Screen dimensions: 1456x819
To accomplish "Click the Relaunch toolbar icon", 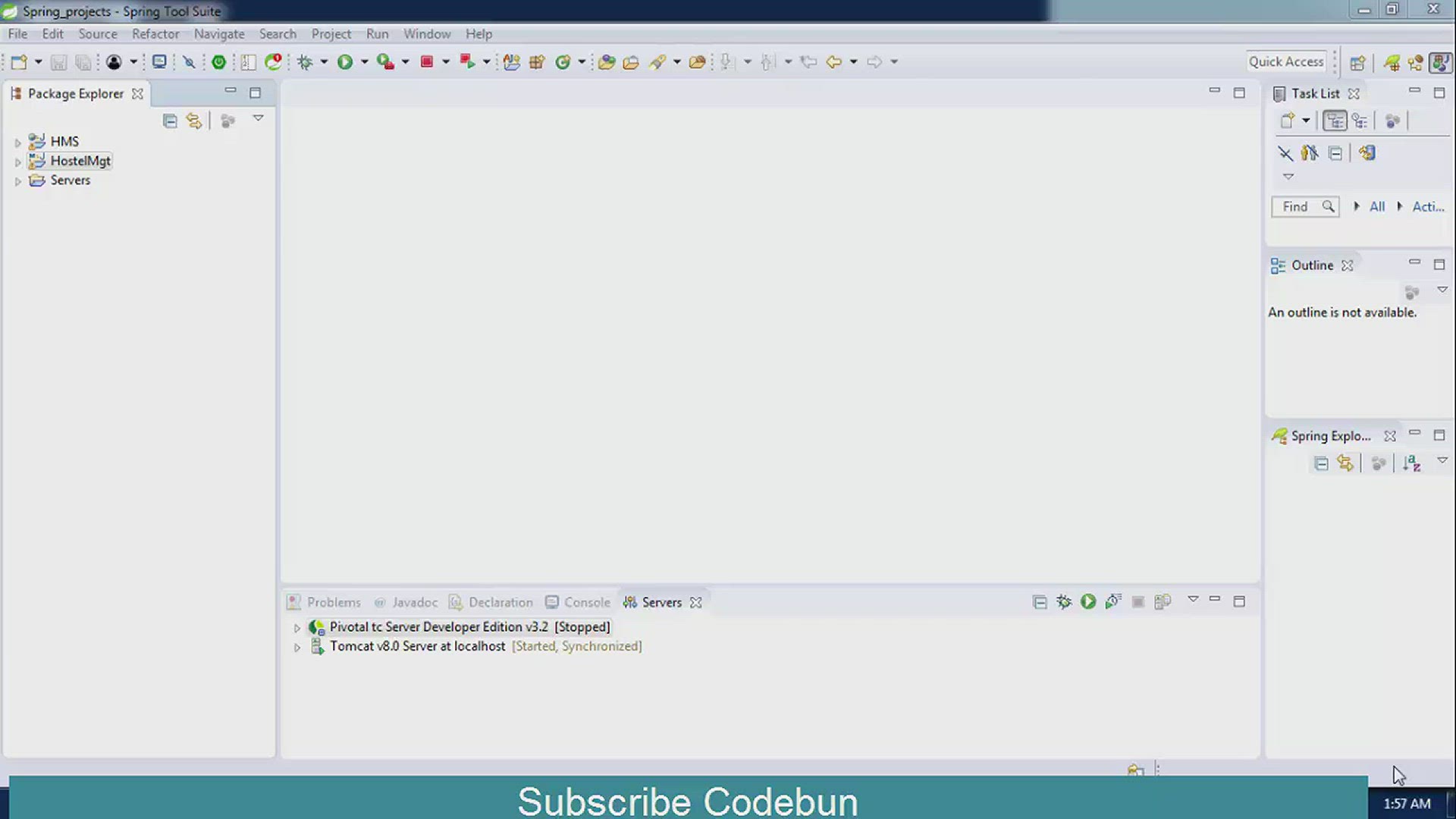I will [x=467, y=62].
